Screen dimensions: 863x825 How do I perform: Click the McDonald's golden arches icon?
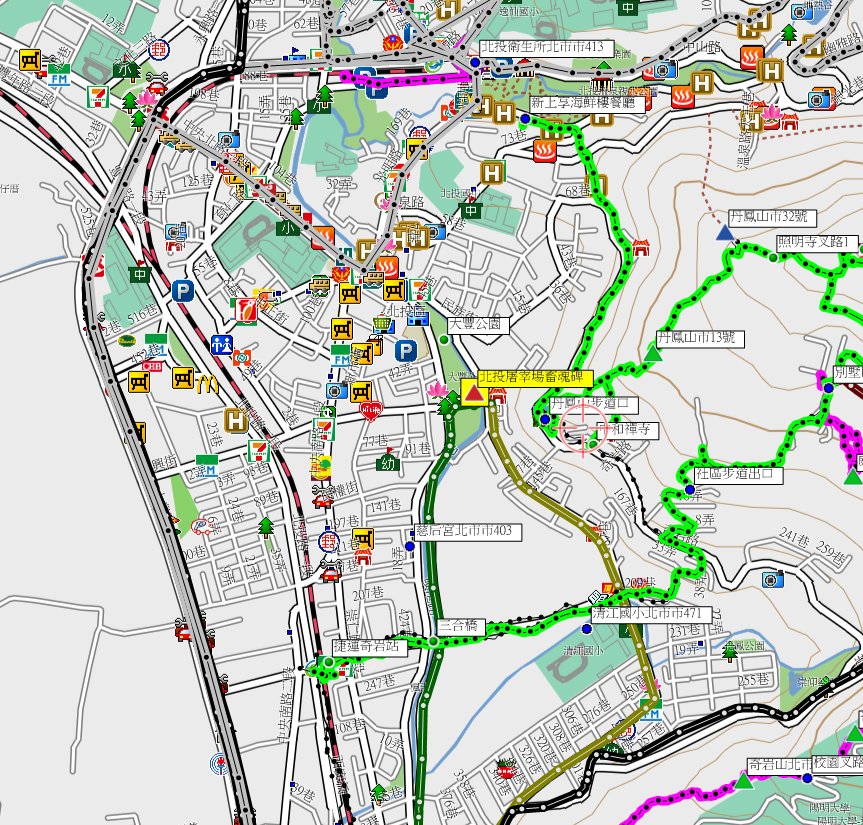coord(208,381)
